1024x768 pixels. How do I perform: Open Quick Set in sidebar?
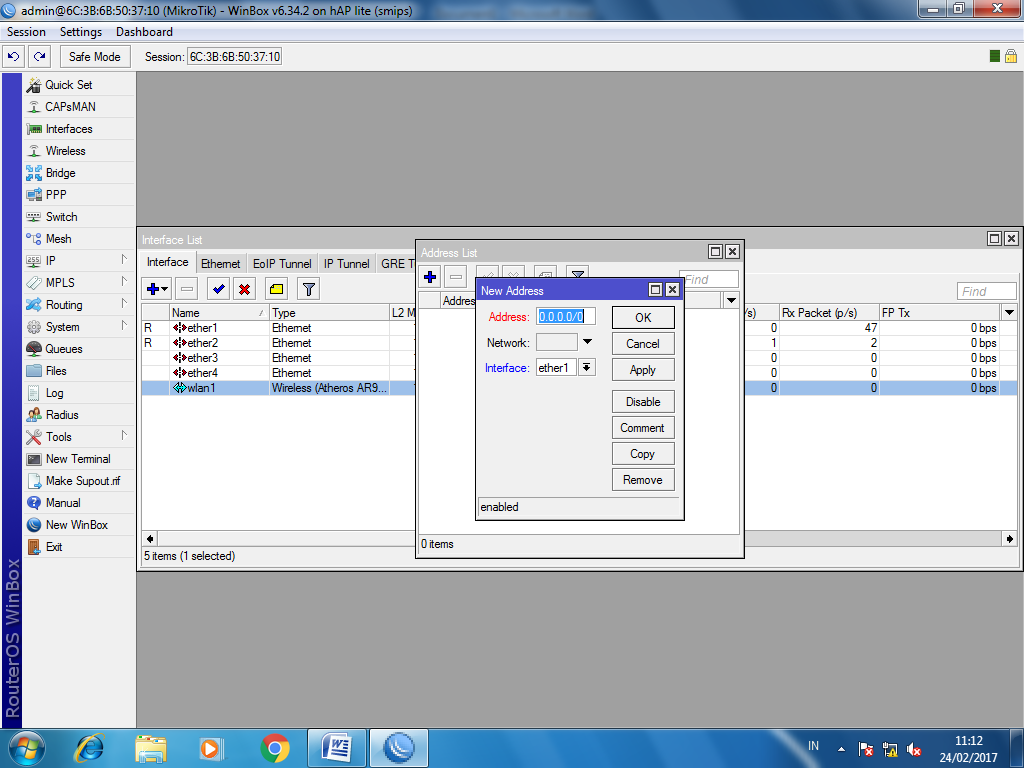[x=79, y=85]
